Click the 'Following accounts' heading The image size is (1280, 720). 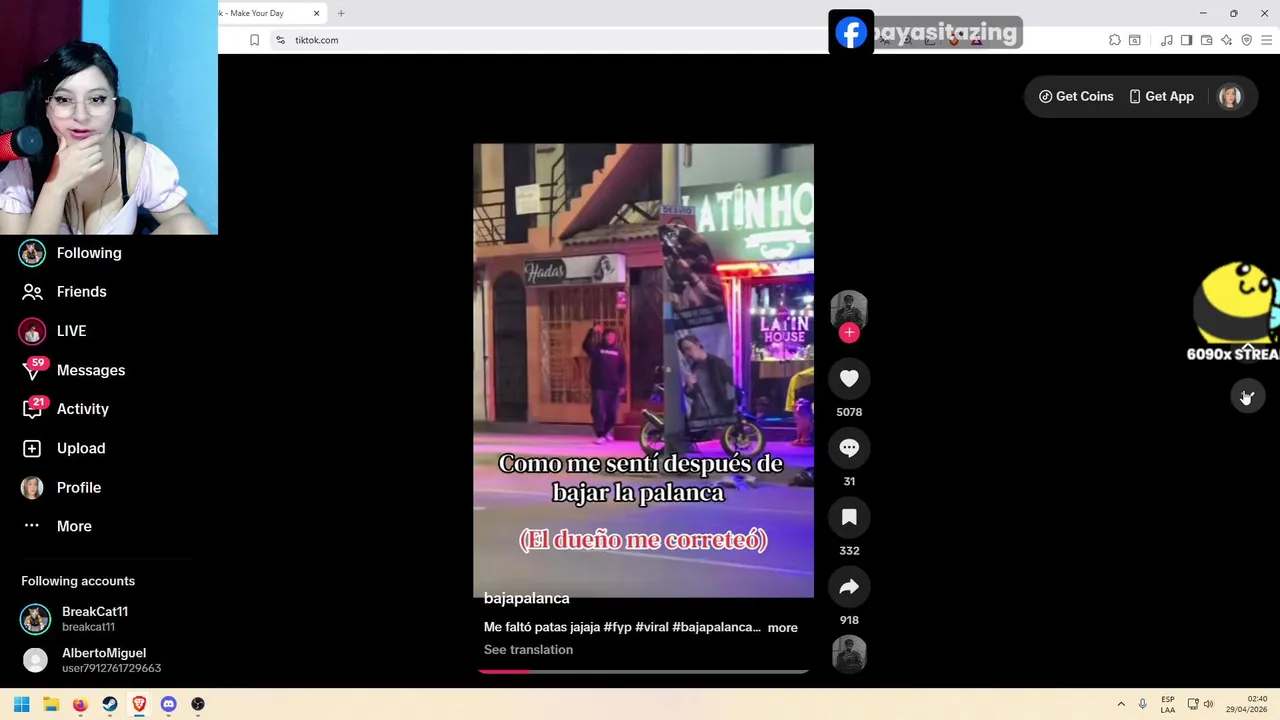pos(78,581)
